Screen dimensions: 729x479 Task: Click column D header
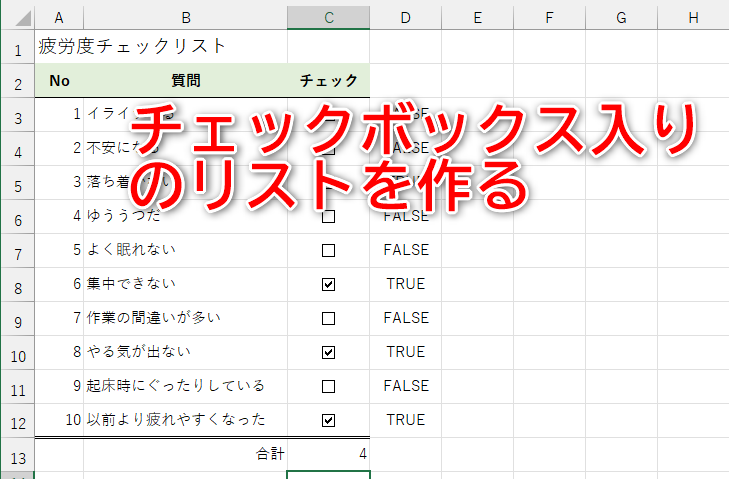tap(405, 17)
